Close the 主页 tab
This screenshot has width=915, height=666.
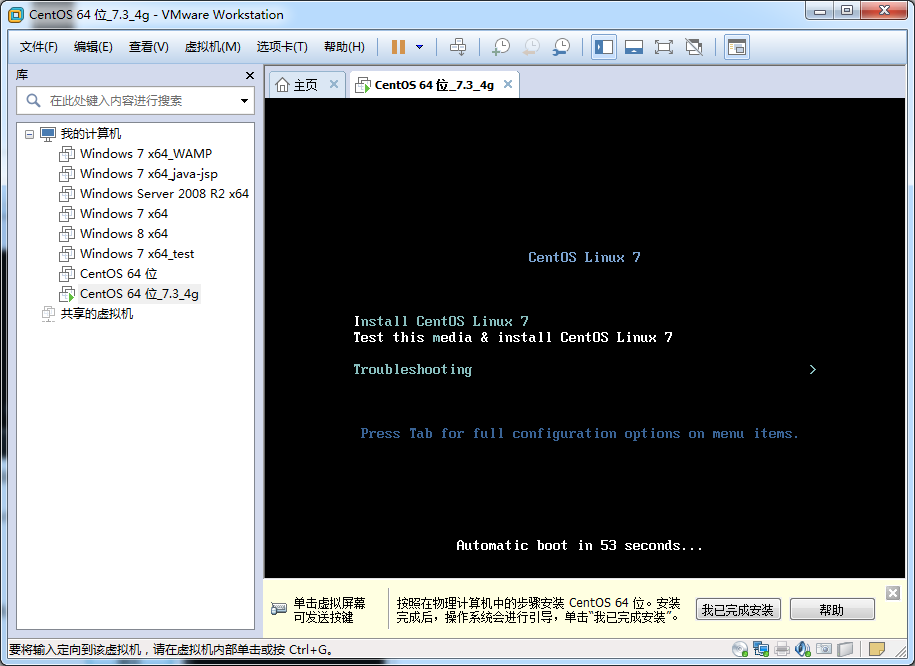click(x=334, y=84)
